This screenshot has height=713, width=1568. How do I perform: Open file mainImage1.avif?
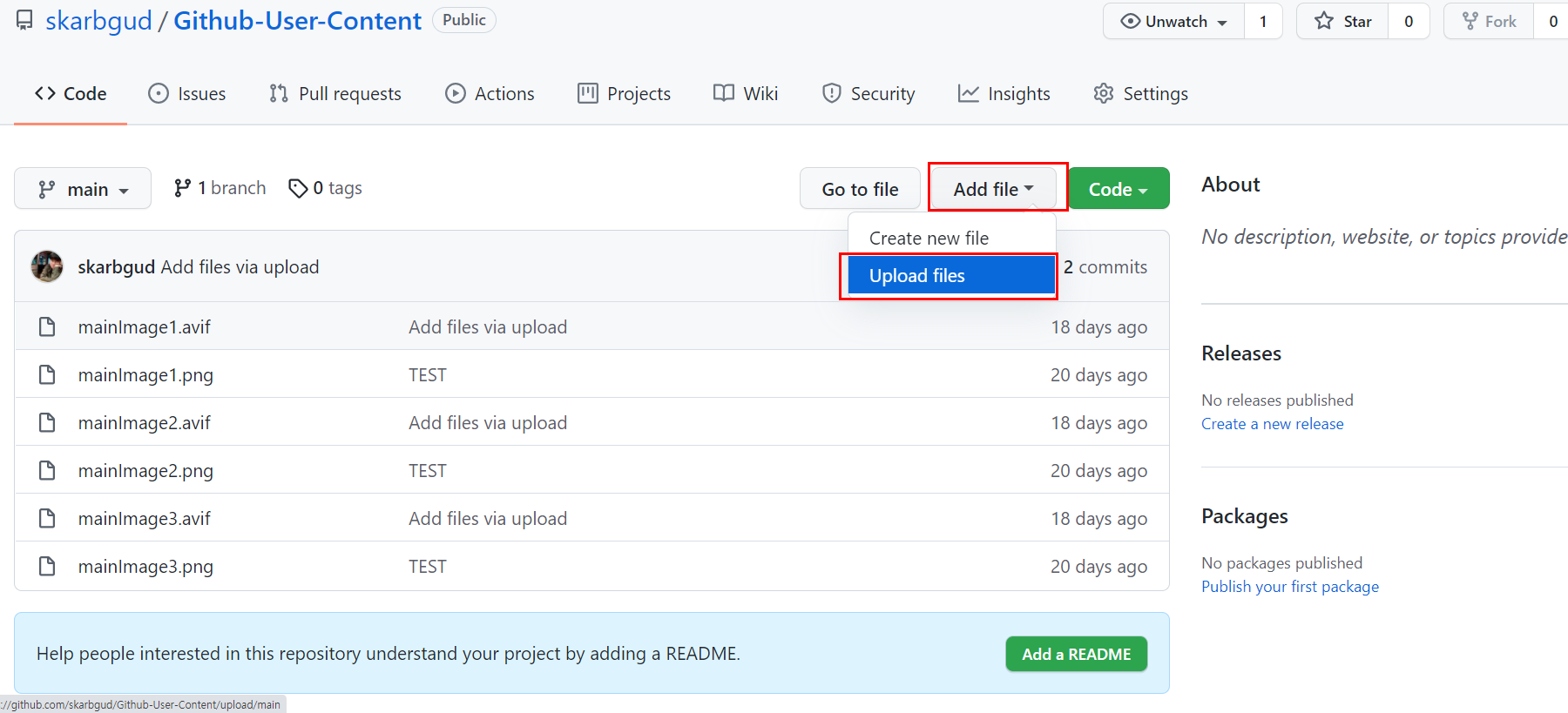click(145, 326)
